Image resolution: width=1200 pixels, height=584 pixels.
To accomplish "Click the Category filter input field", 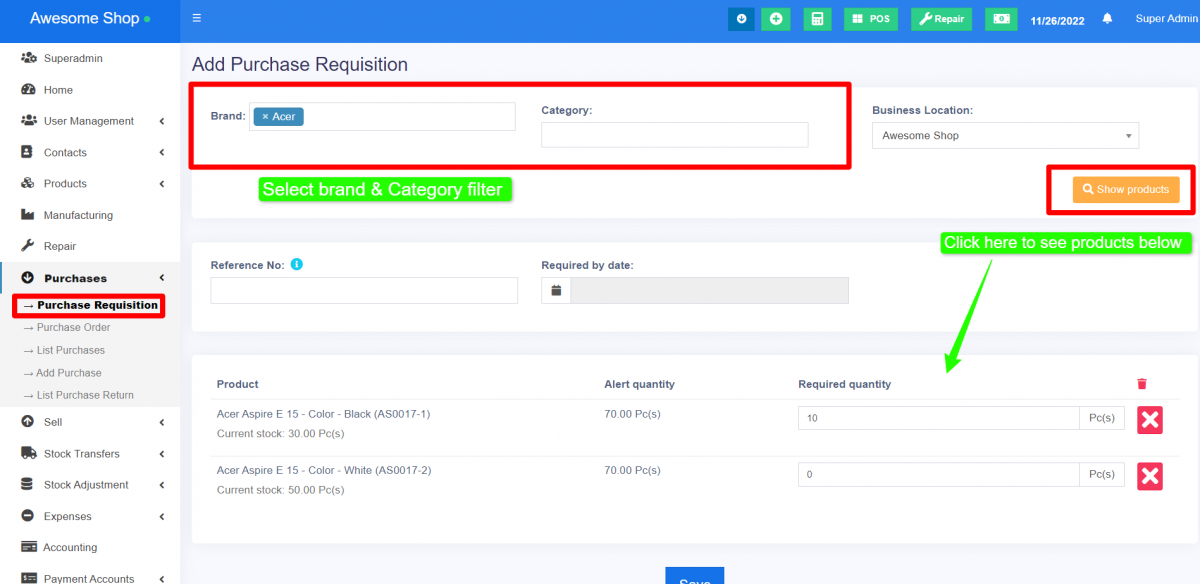I will 674,135.
